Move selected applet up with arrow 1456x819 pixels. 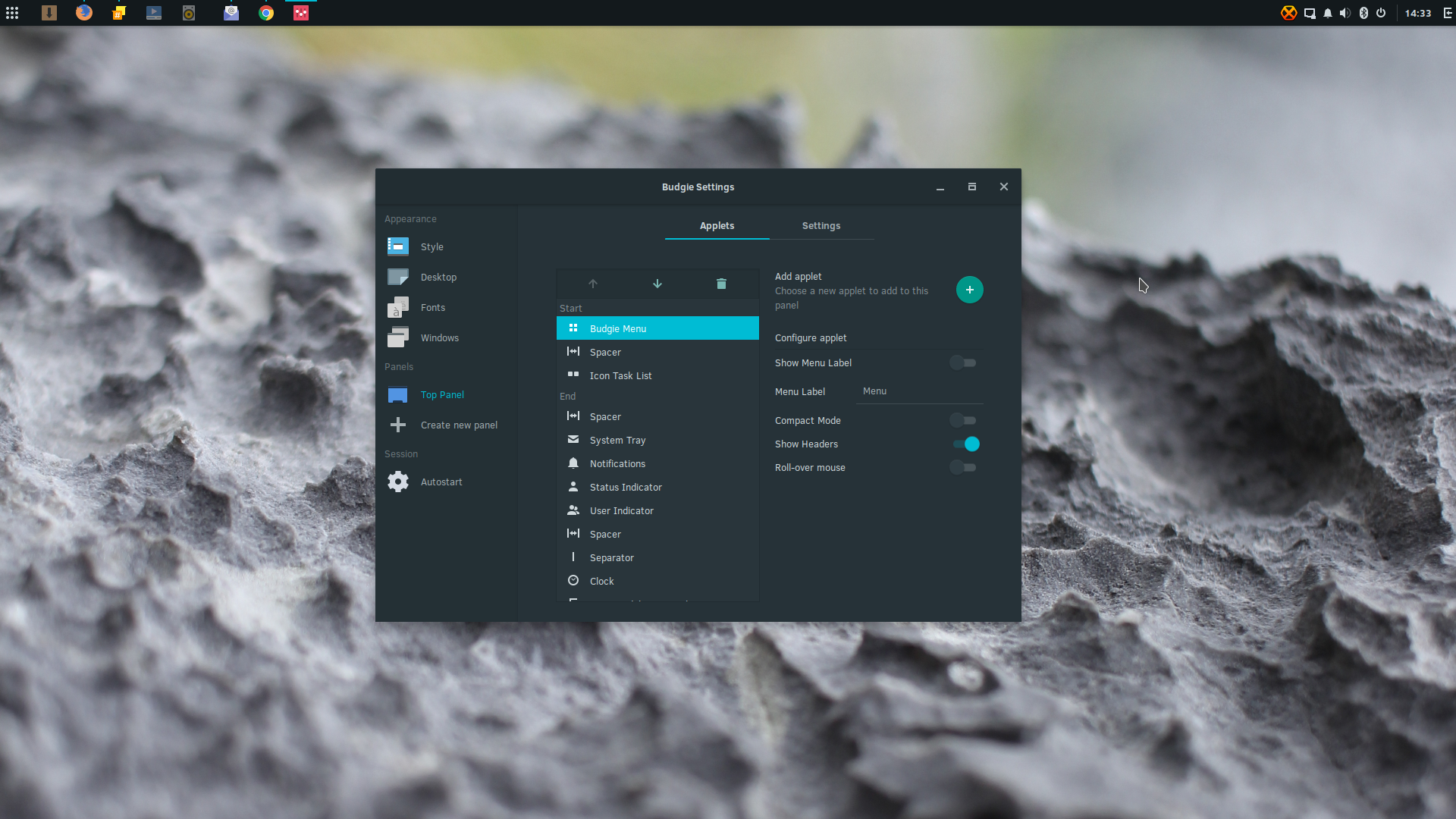click(593, 284)
